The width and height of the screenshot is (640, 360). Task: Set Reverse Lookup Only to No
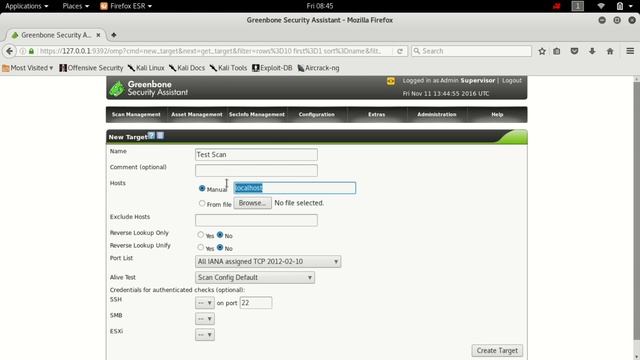[220, 235]
